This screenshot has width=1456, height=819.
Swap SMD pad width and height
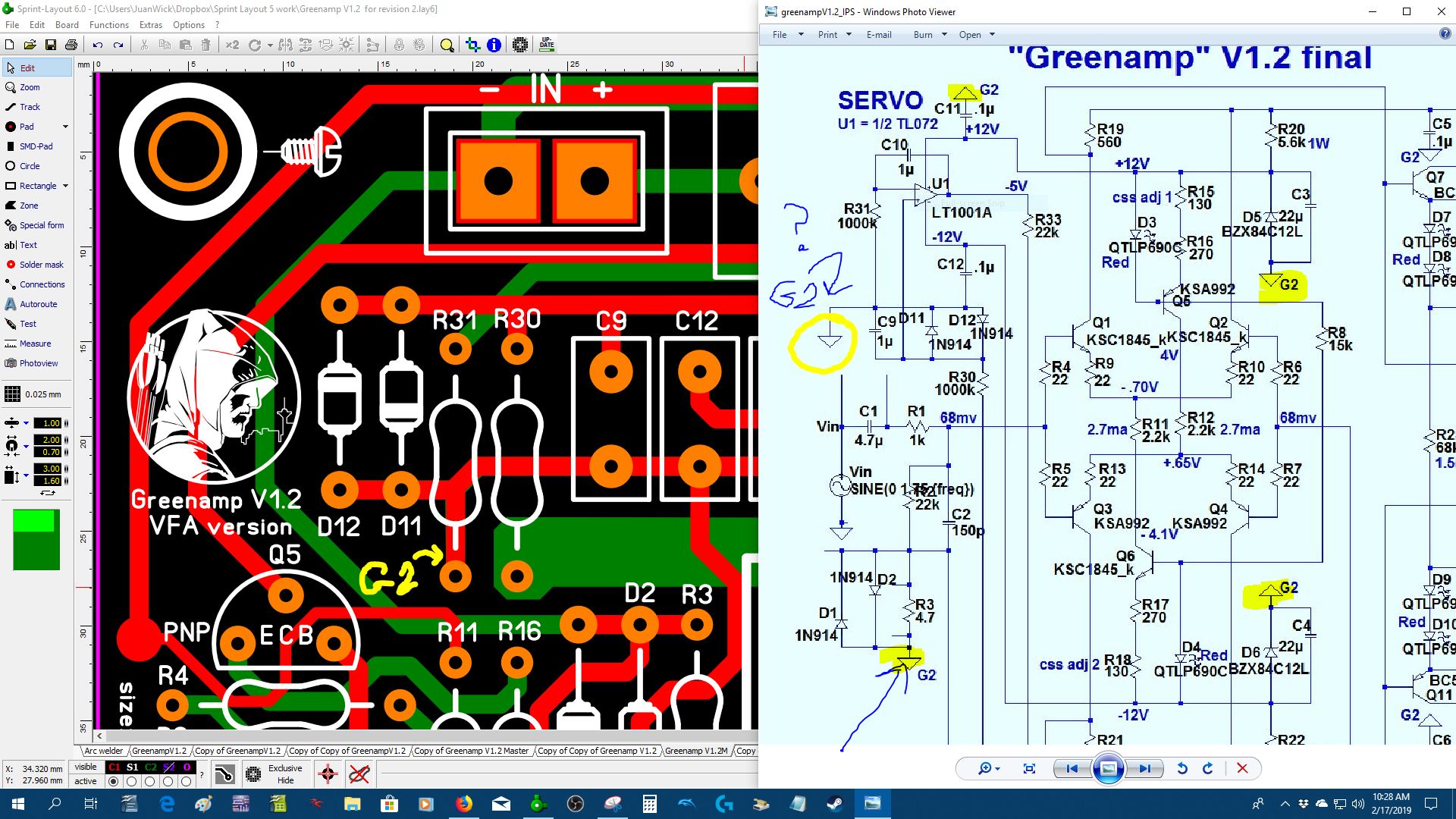[x=48, y=493]
